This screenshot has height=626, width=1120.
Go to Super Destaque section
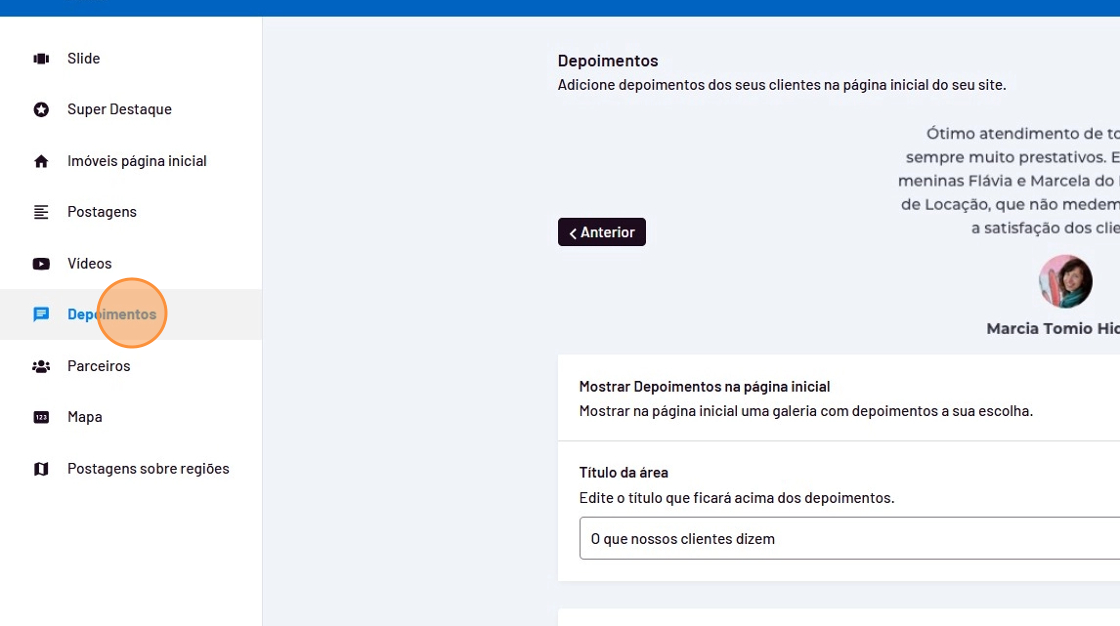(x=119, y=110)
